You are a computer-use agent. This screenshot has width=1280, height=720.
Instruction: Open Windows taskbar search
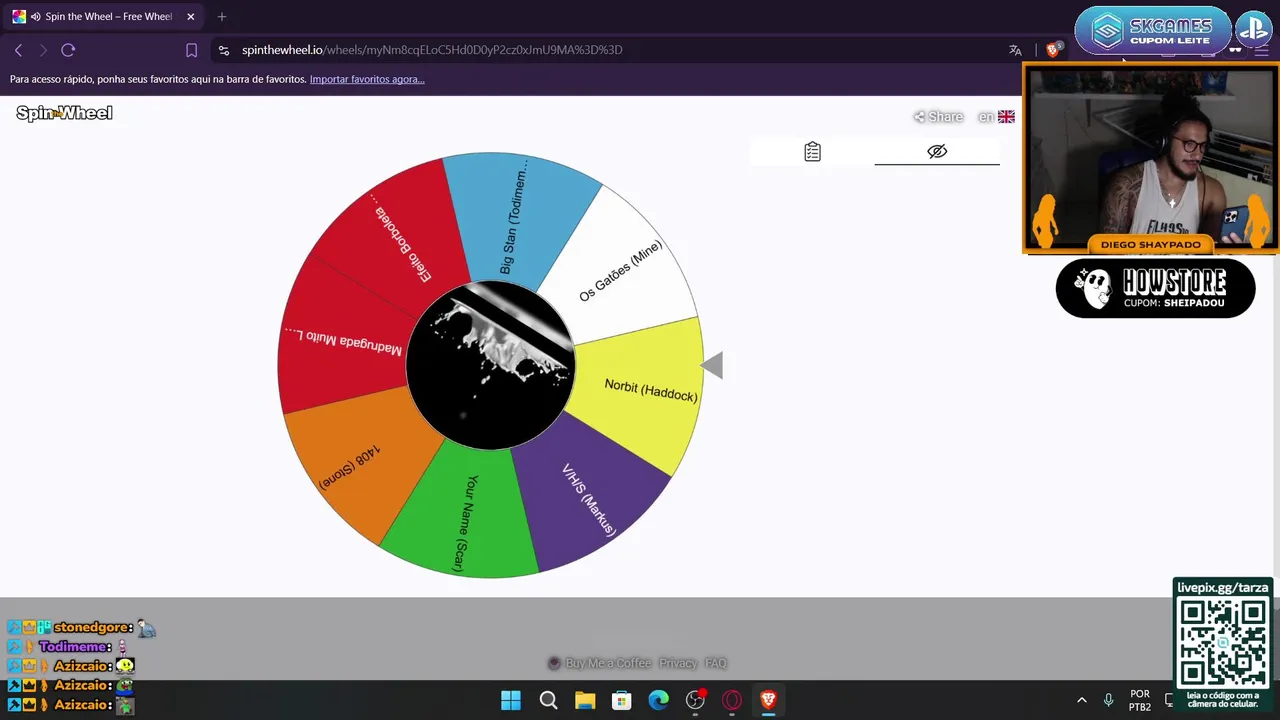point(548,700)
